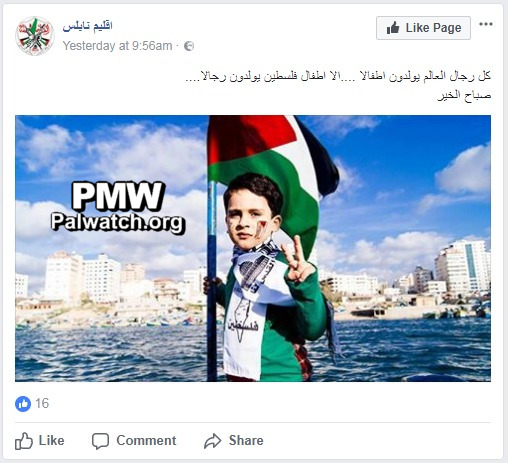This screenshot has width=508, height=463.
Task: Click the Share label
Action: click(246, 440)
